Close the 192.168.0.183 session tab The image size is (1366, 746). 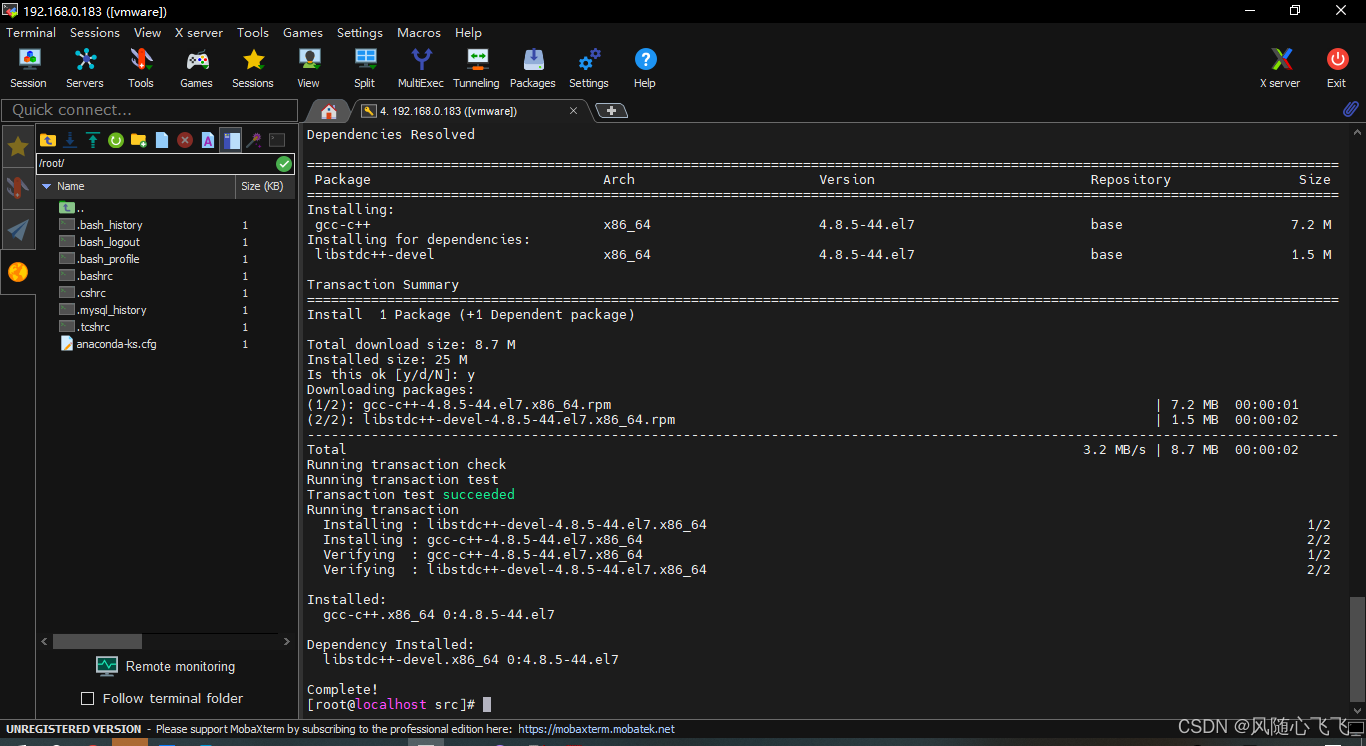point(574,111)
